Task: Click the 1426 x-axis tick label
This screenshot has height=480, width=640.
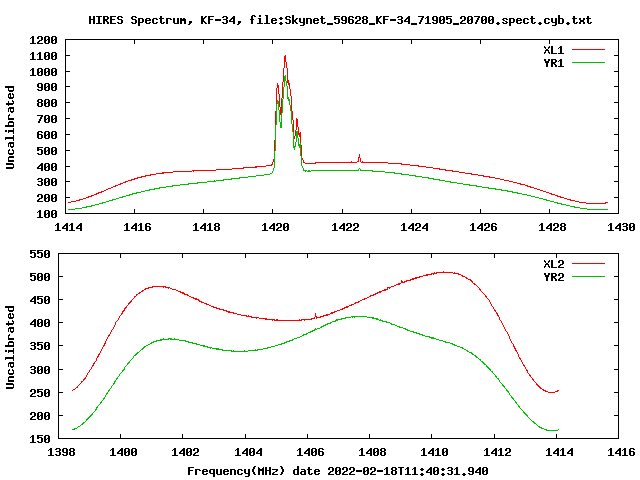Action: (x=483, y=227)
